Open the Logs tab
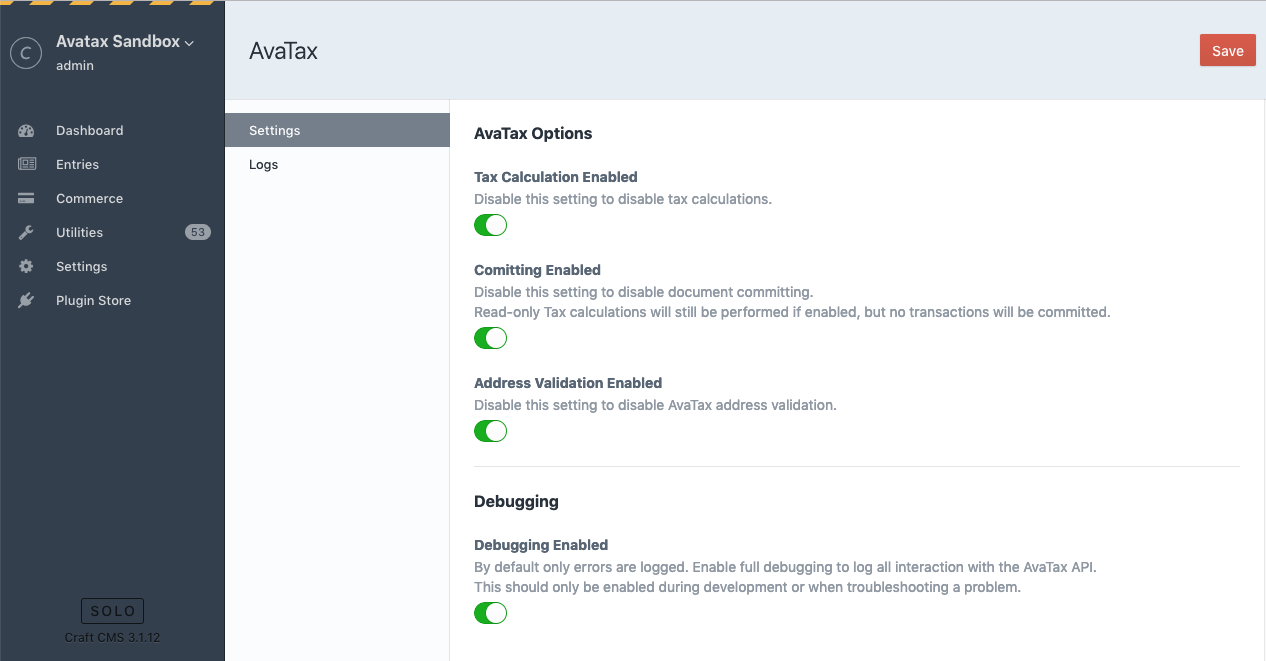The image size is (1266, 661). [x=264, y=165]
